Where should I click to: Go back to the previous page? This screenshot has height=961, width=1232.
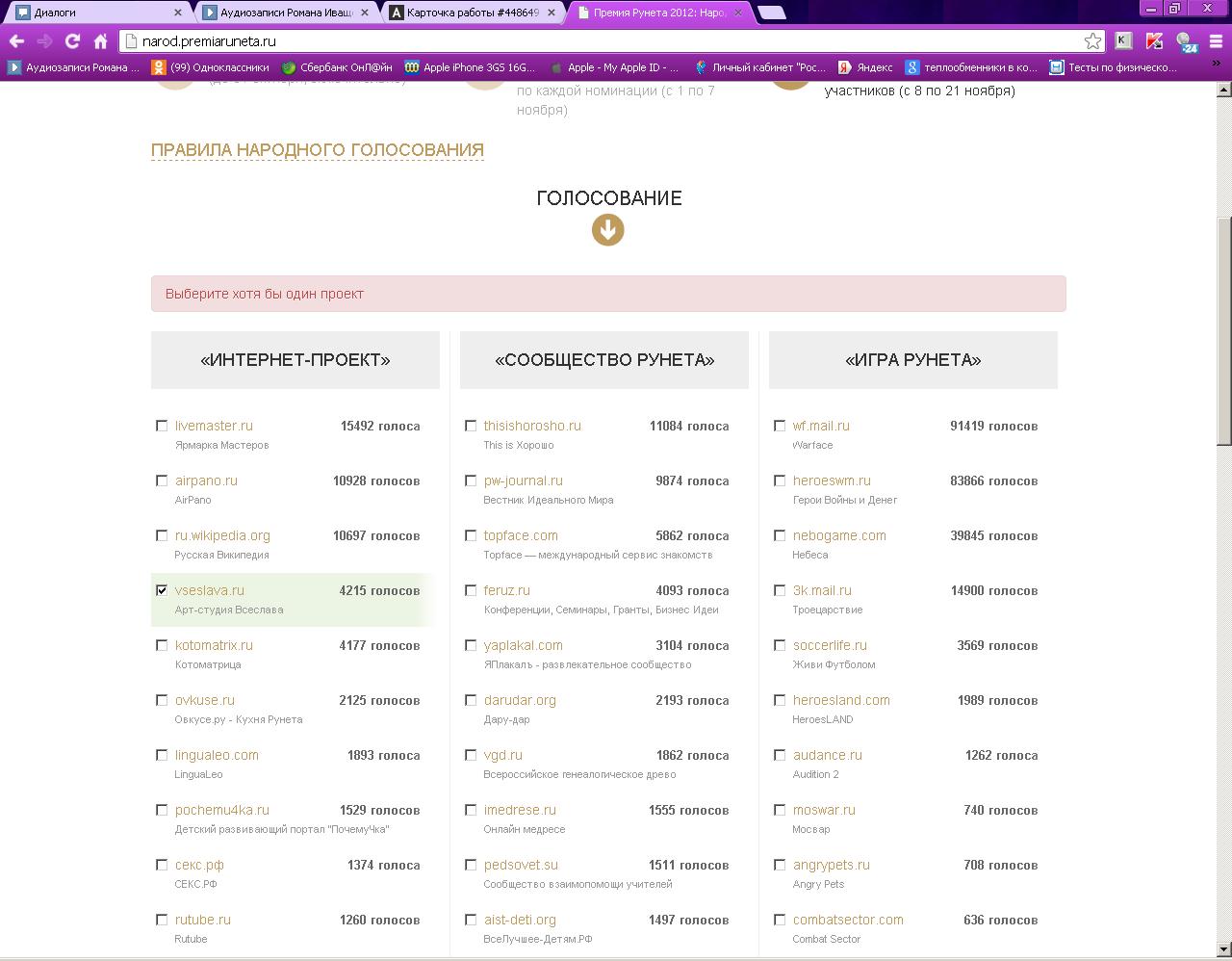pyautogui.click(x=16, y=41)
